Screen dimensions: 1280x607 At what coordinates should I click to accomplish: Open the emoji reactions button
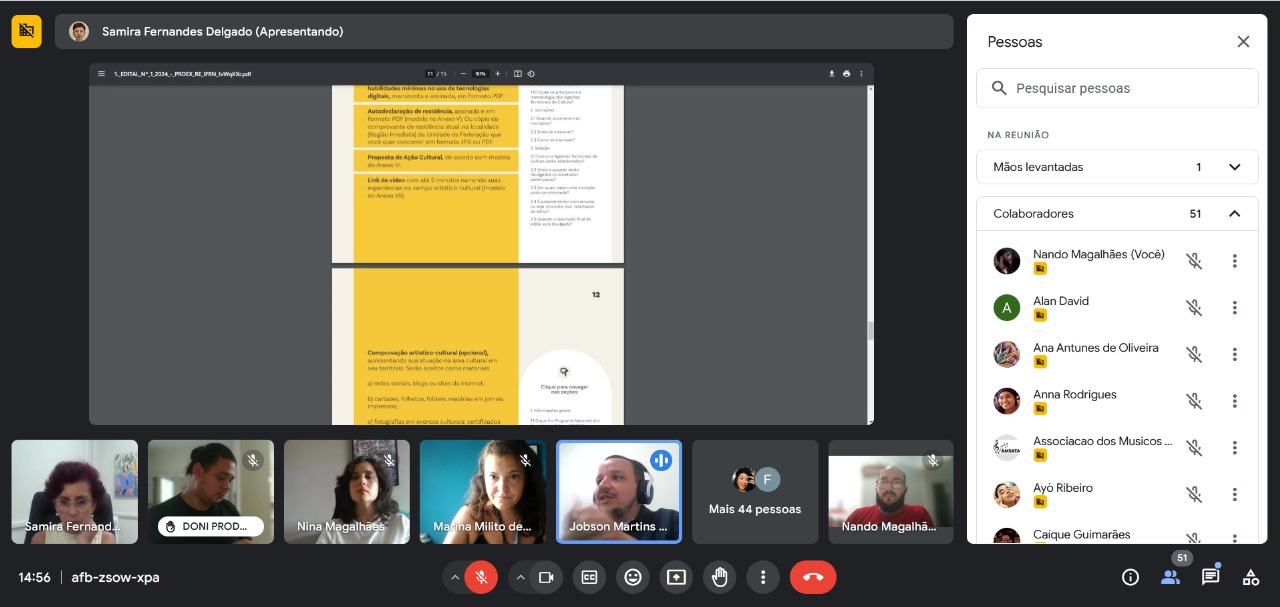pyautogui.click(x=632, y=577)
